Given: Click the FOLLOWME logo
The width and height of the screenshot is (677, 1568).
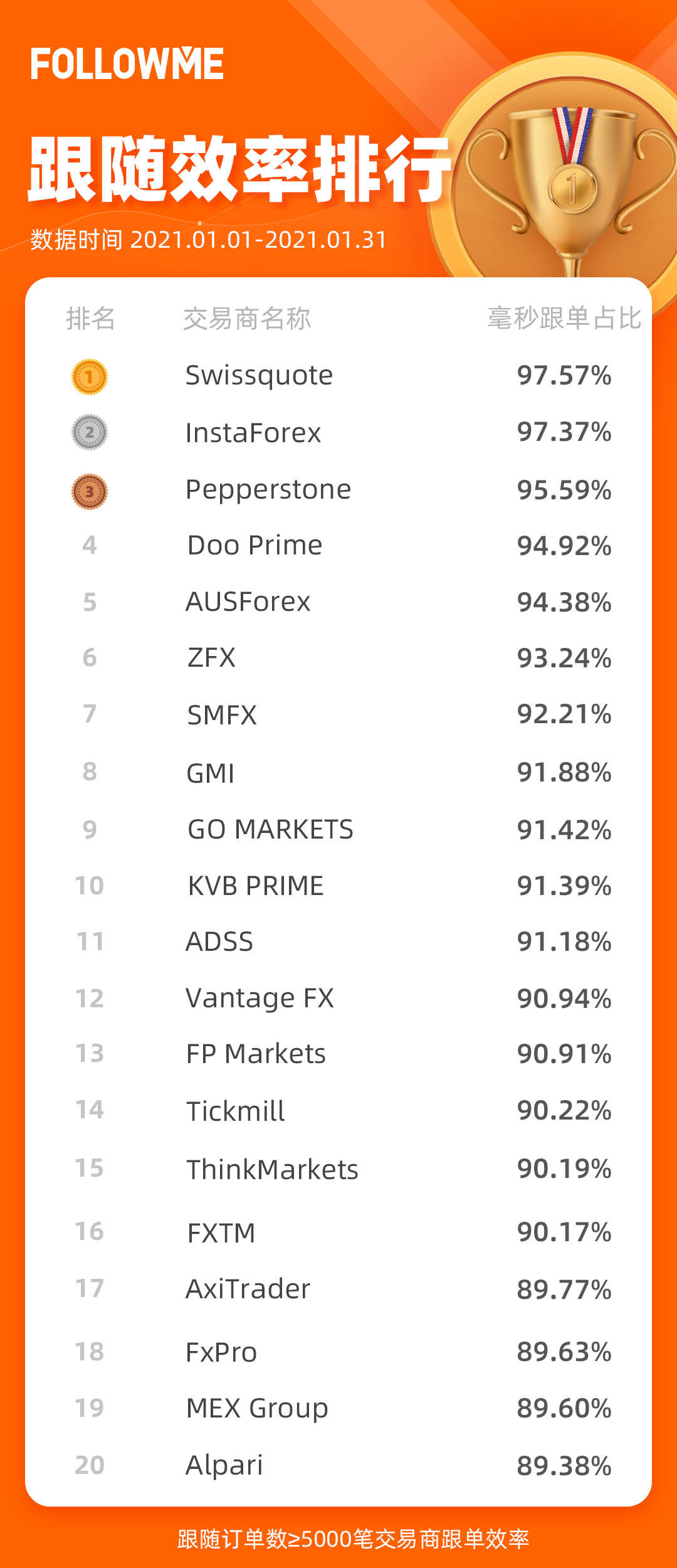Looking at the screenshot, I should coord(127,63).
